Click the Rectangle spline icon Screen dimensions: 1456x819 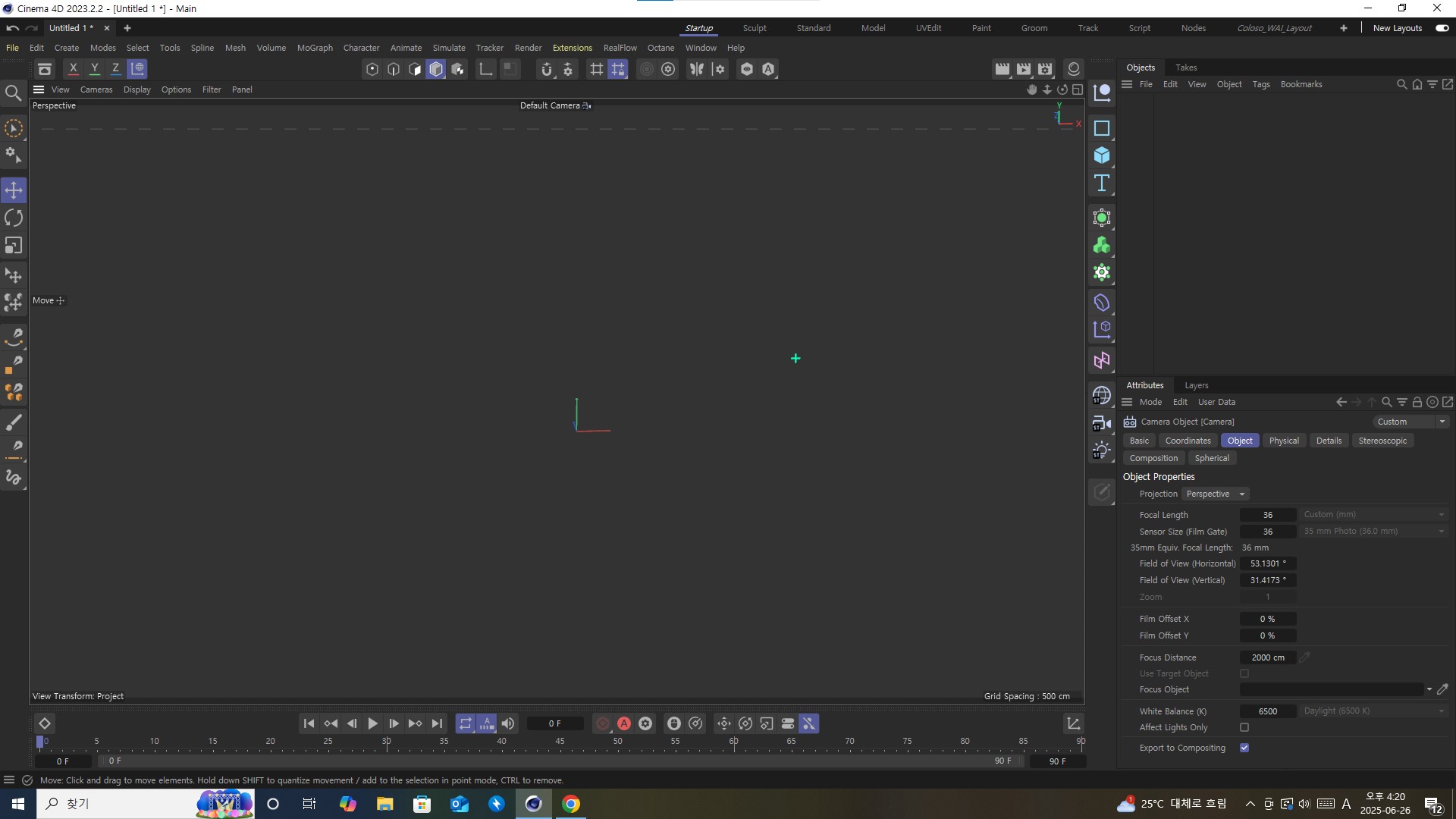coord(1102,128)
